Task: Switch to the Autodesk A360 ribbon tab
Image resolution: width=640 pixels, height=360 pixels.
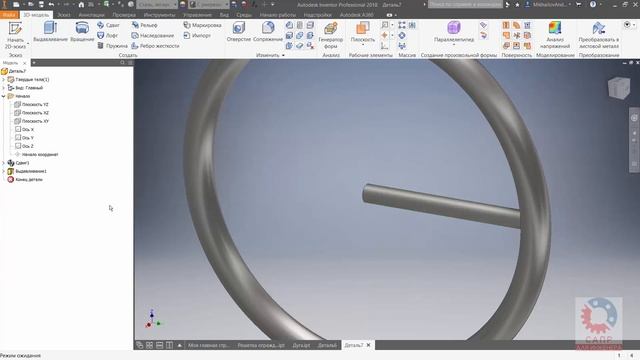Action: click(x=356, y=15)
